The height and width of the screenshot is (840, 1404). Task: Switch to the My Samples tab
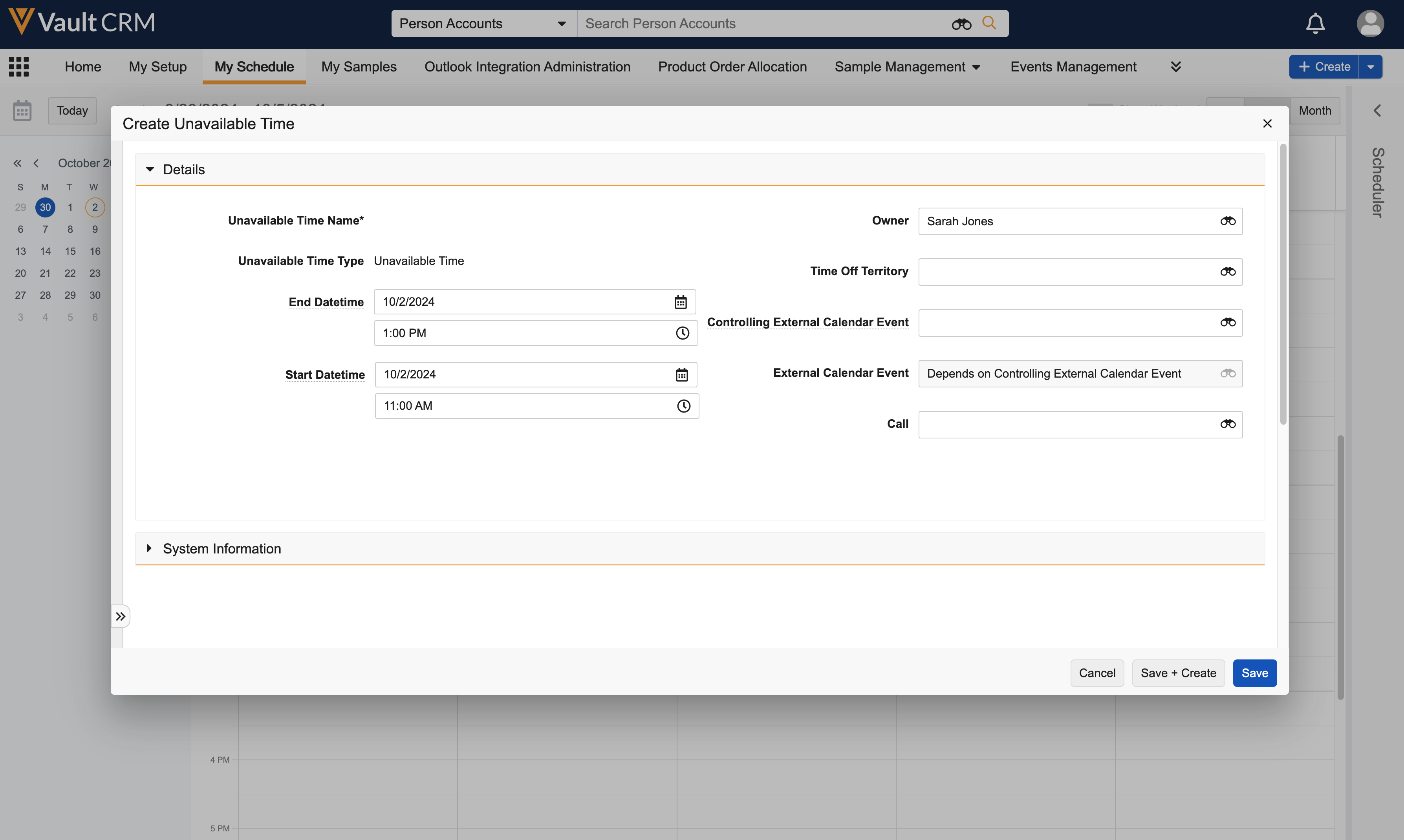tap(359, 67)
